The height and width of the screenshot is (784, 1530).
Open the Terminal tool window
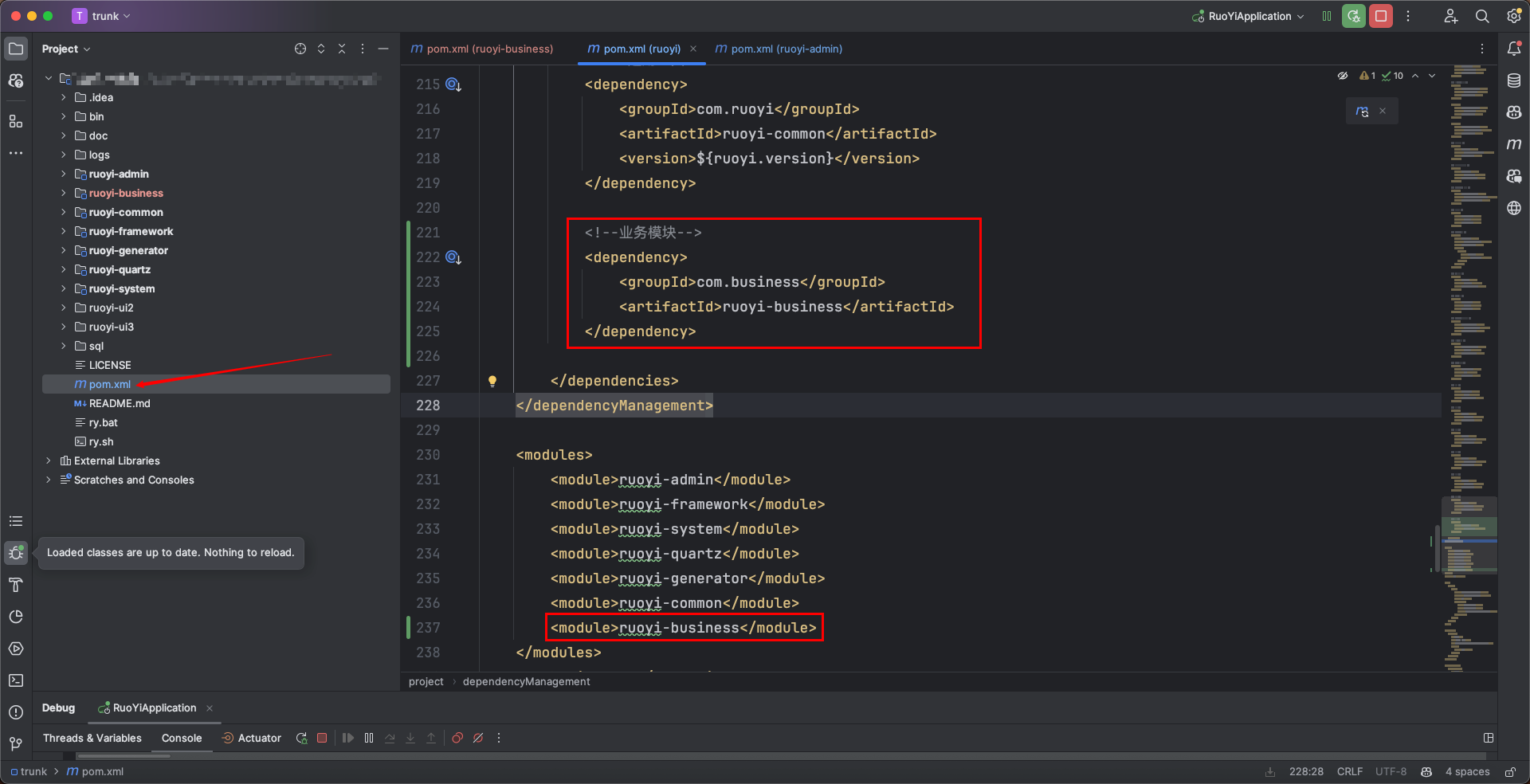[16, 680]
